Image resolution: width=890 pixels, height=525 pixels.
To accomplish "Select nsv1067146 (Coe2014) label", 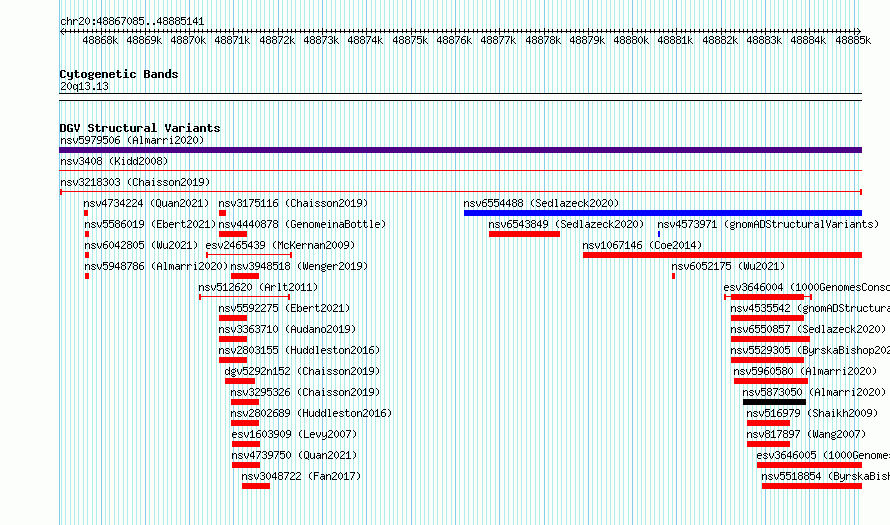I will click(642, 245).
